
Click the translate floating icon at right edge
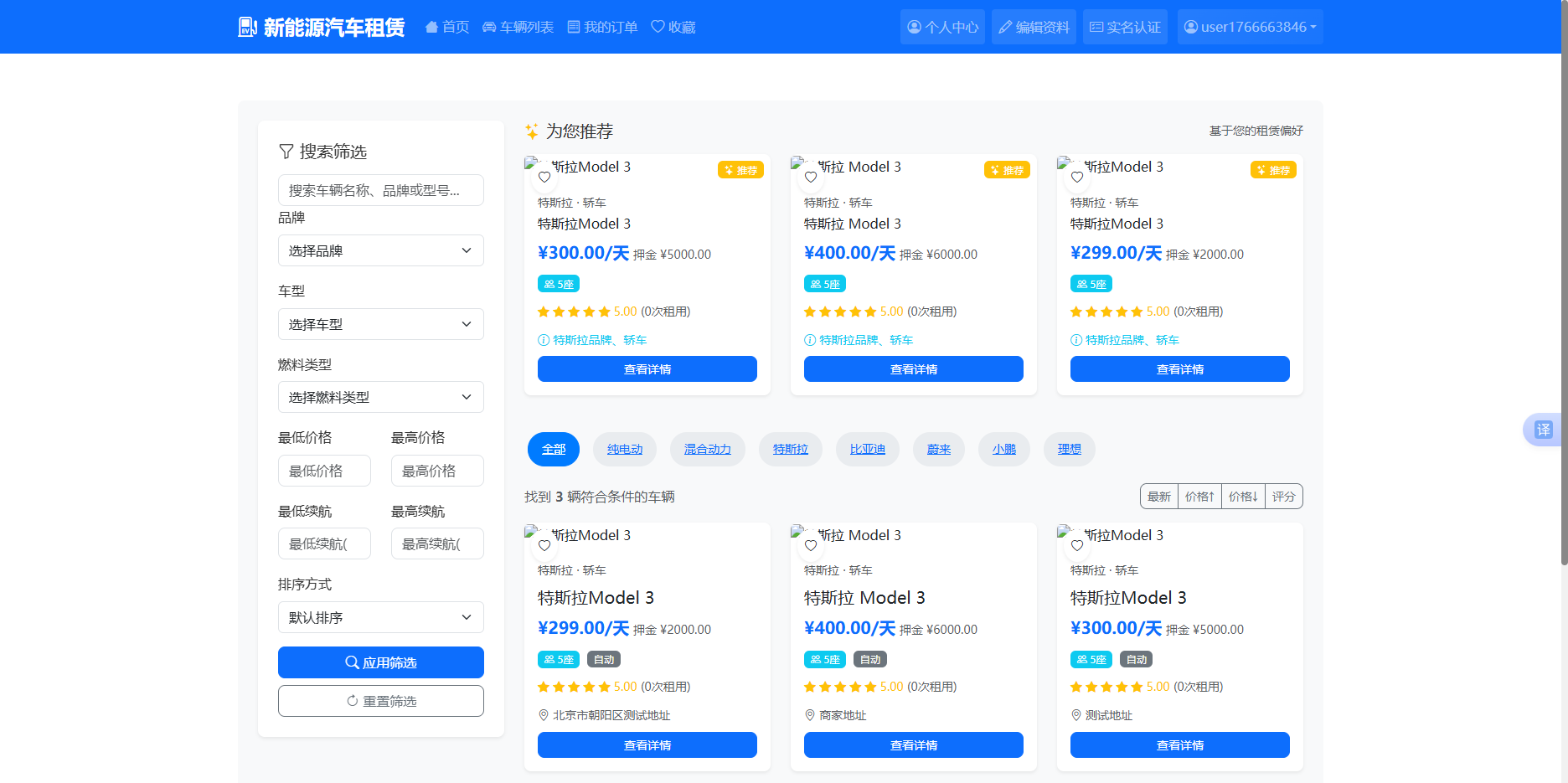[x=1543, y=430]
